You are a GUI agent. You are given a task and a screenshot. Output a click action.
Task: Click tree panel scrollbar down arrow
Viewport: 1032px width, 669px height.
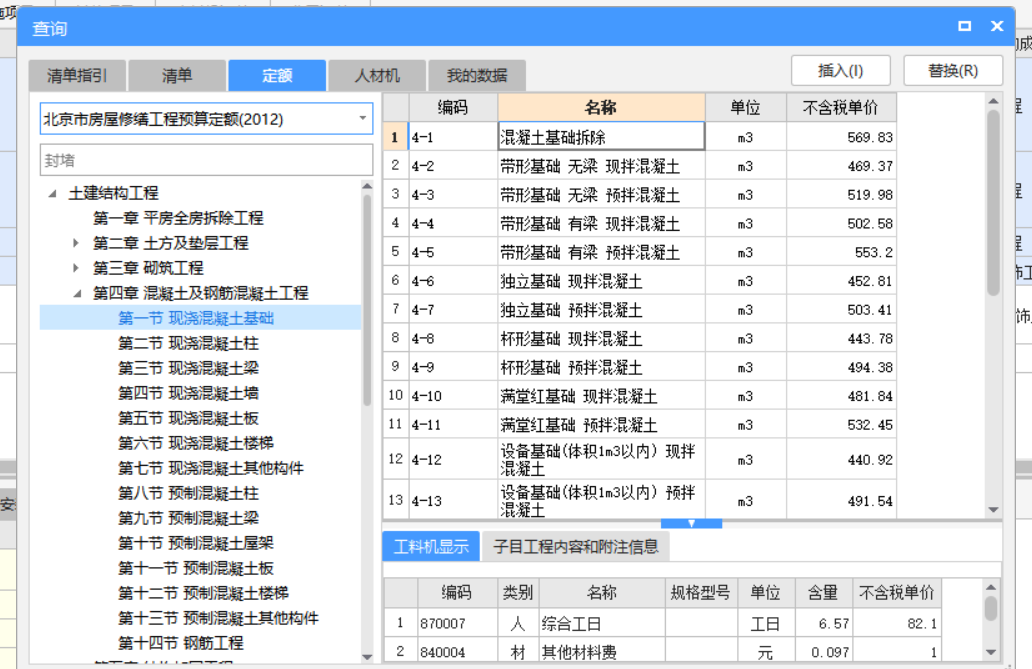click(x=367, y=656)
